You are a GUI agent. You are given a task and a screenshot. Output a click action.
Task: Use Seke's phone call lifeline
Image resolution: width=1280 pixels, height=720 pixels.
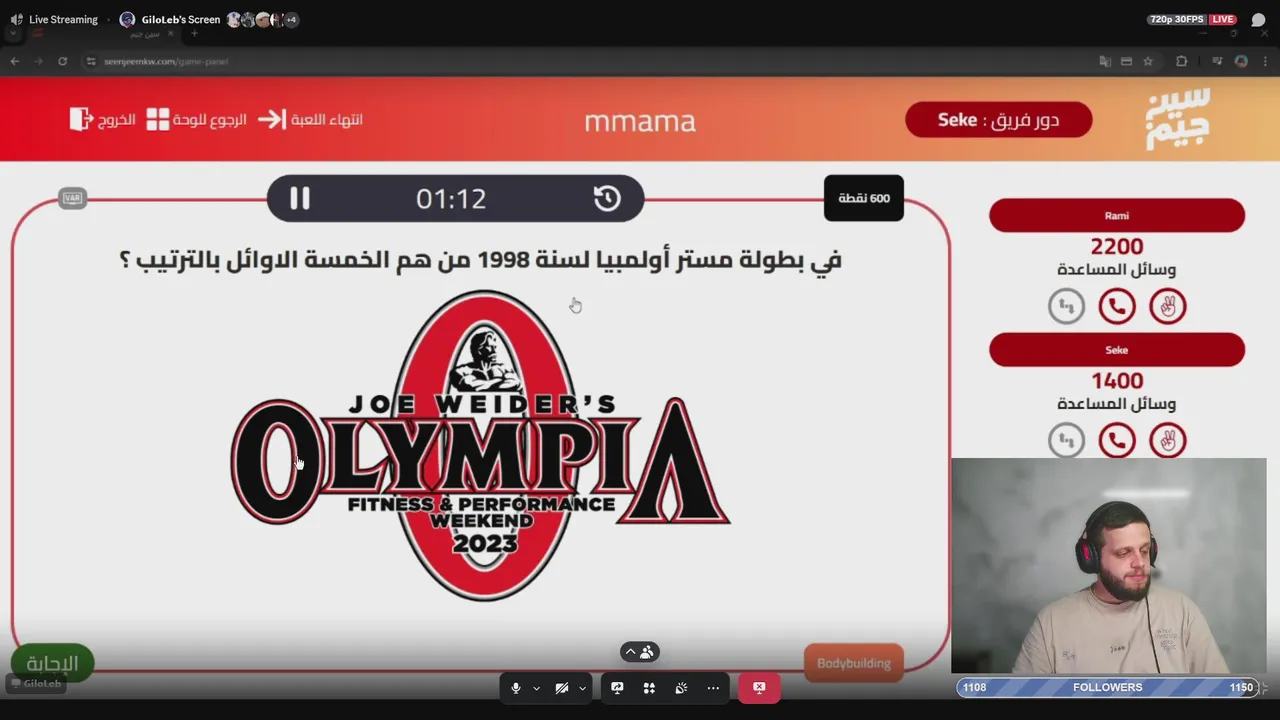[1117, 440]
